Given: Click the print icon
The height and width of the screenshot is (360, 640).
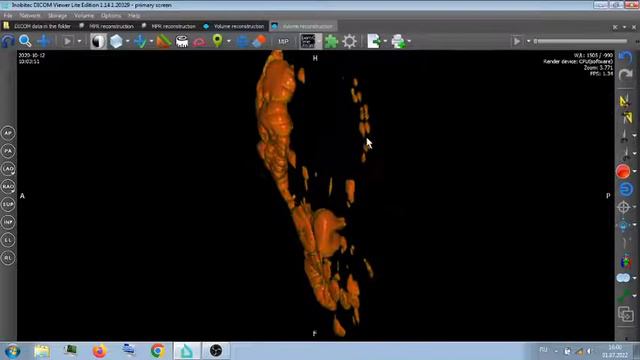Looking at the screenshot, I should 398,41.
